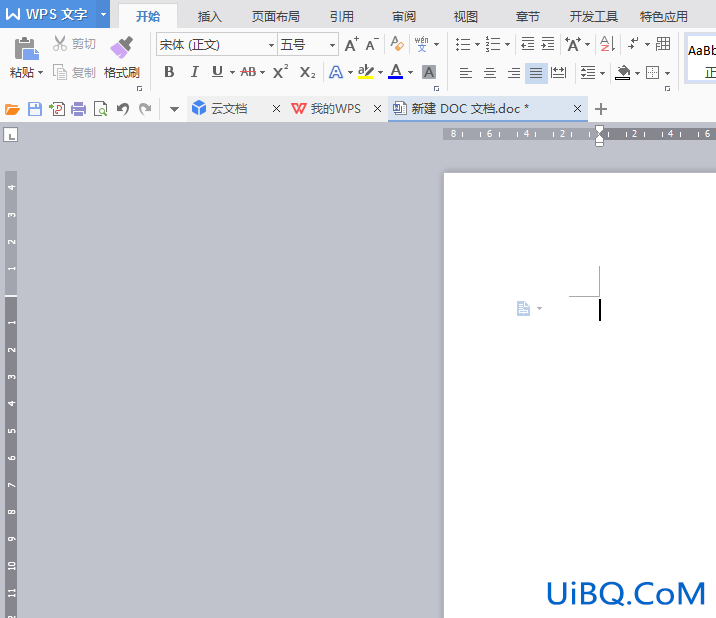The width and height of the screenshot is (716, 618).
Task: Open paragraph dialog launcher in ribbon corner
Action: [668, 89]
